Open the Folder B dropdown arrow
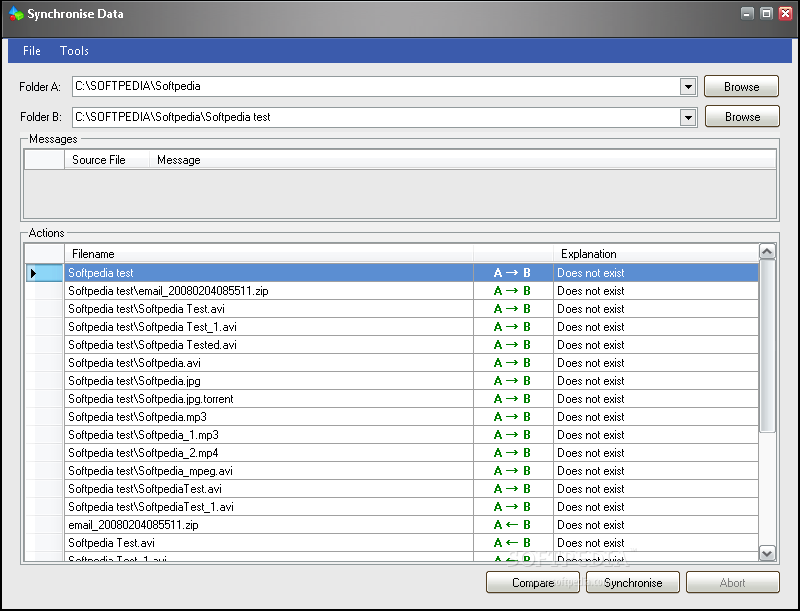 (x=688, y=118)
